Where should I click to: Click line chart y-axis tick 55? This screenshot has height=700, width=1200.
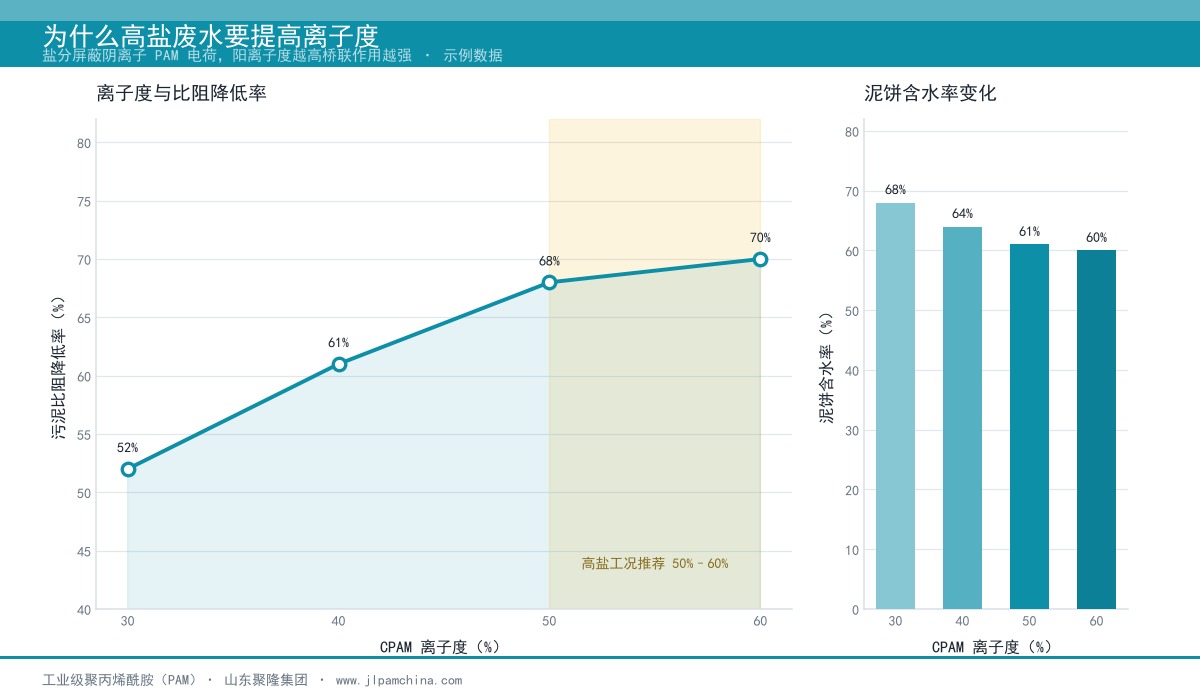84,435
